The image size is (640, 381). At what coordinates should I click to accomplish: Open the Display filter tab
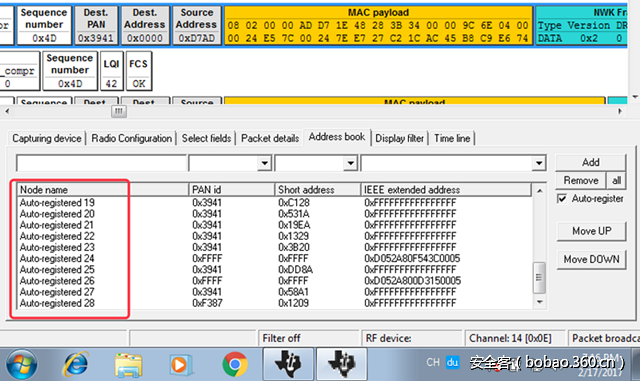click(x=400, y=138)
